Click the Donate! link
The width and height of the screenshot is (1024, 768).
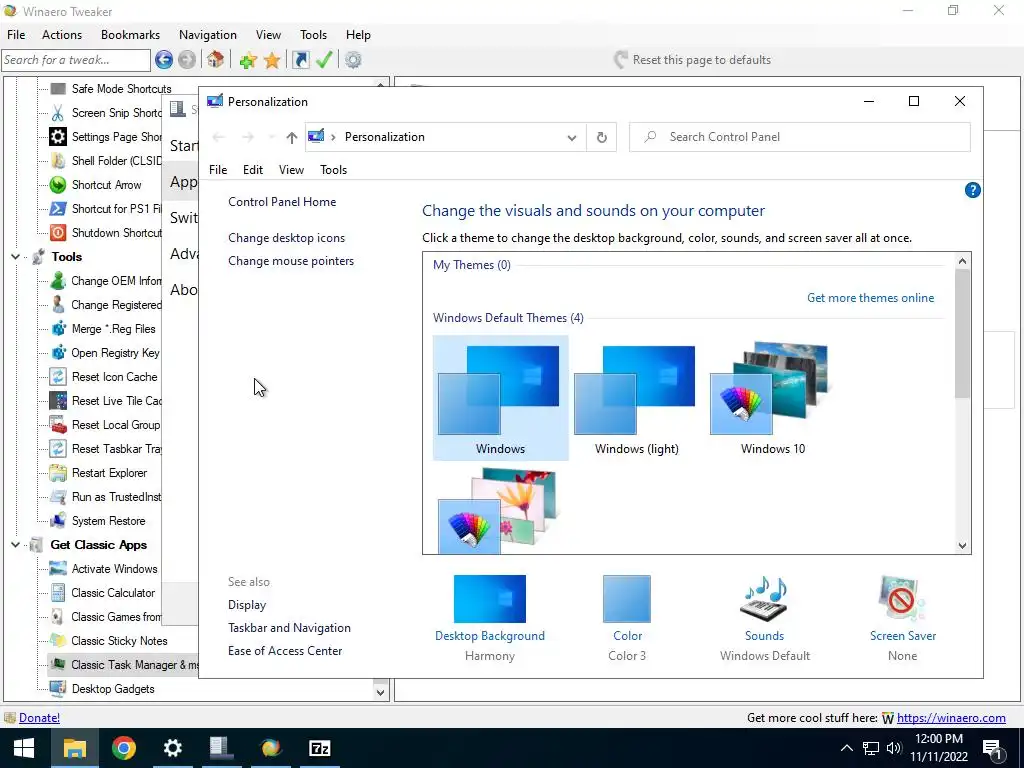tap(39, 718)
